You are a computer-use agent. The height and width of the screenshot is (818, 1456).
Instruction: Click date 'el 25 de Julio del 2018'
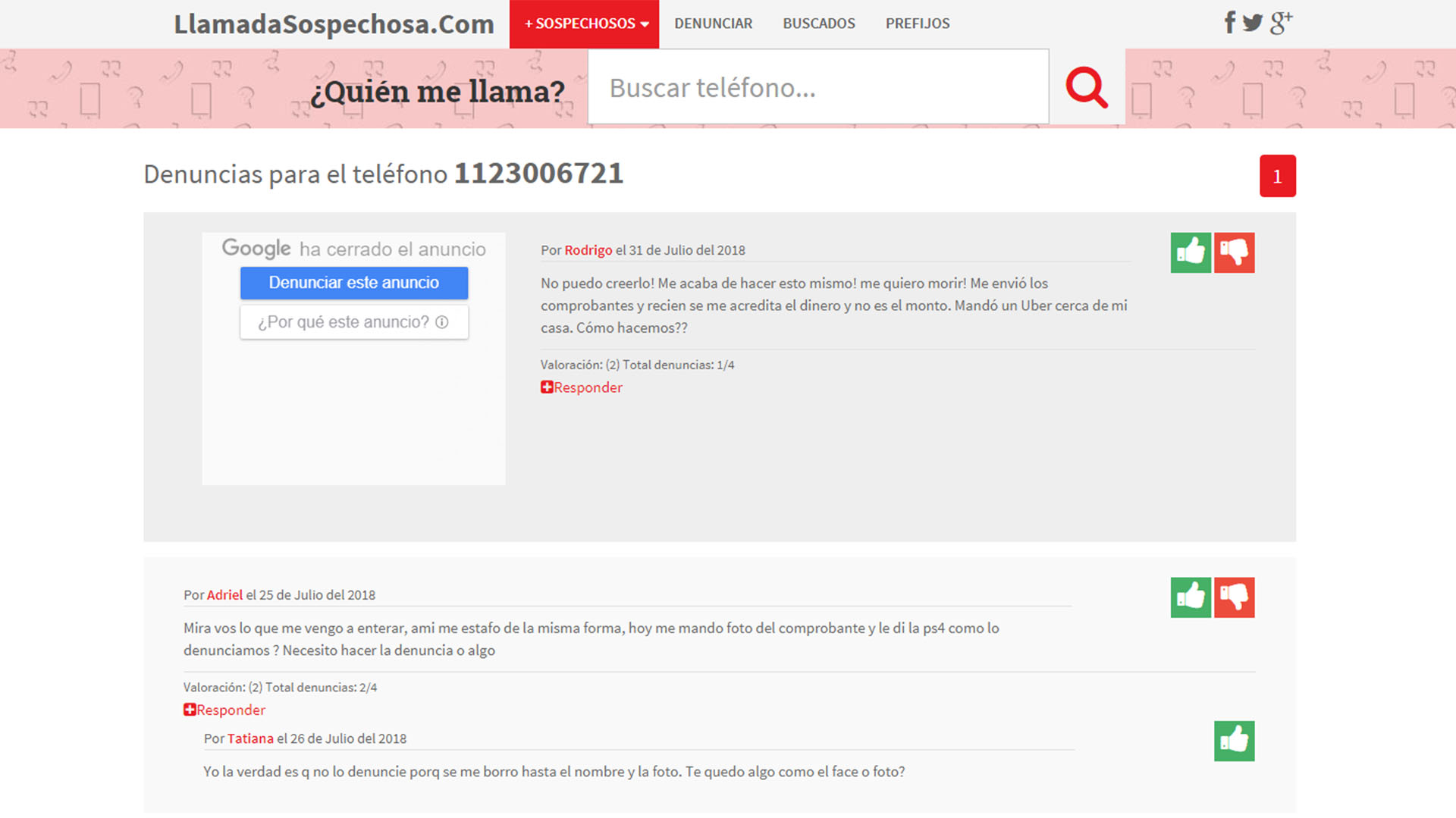pyautogui.click(x=310, y=595)
